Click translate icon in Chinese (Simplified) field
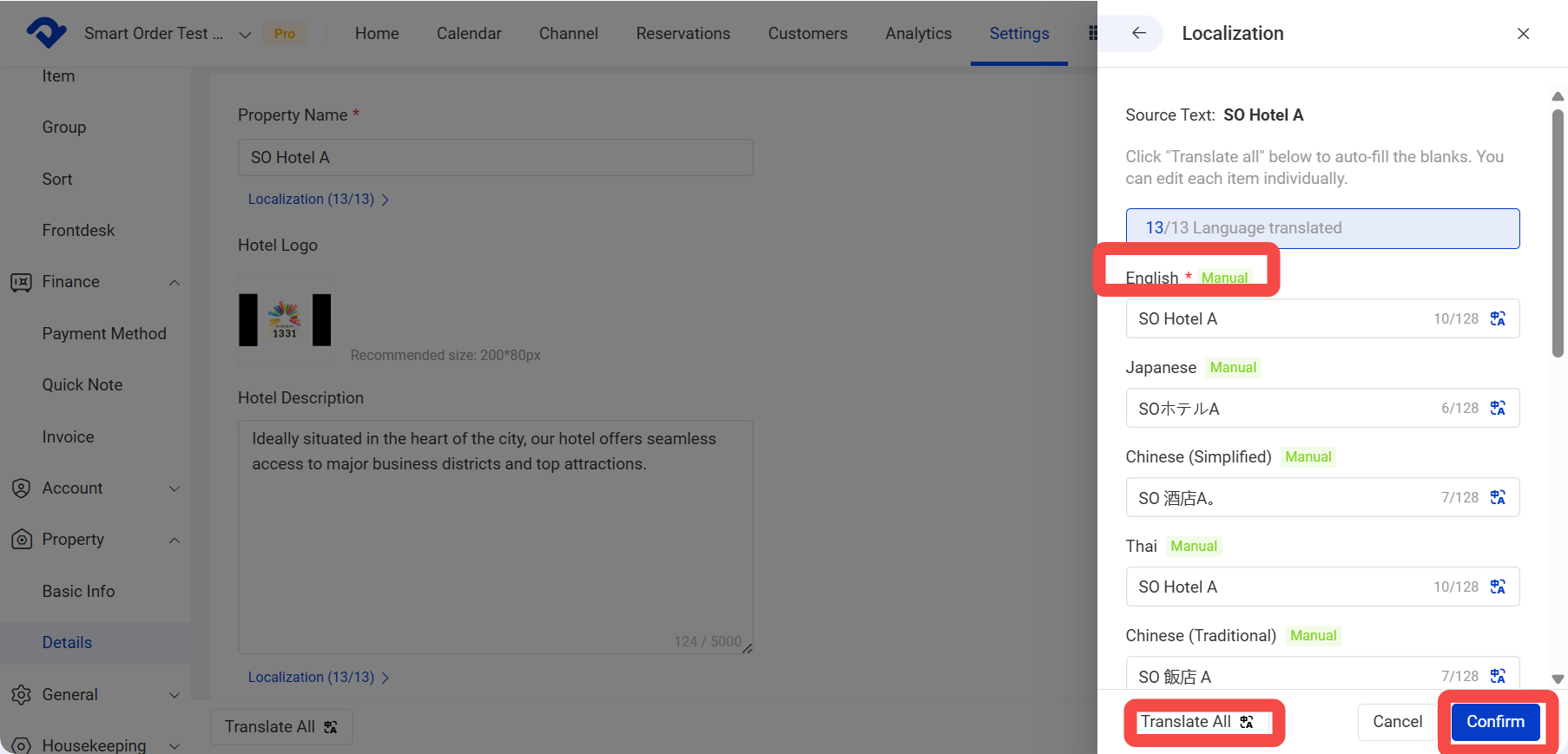1568x754 pixels. (1498, 497)
